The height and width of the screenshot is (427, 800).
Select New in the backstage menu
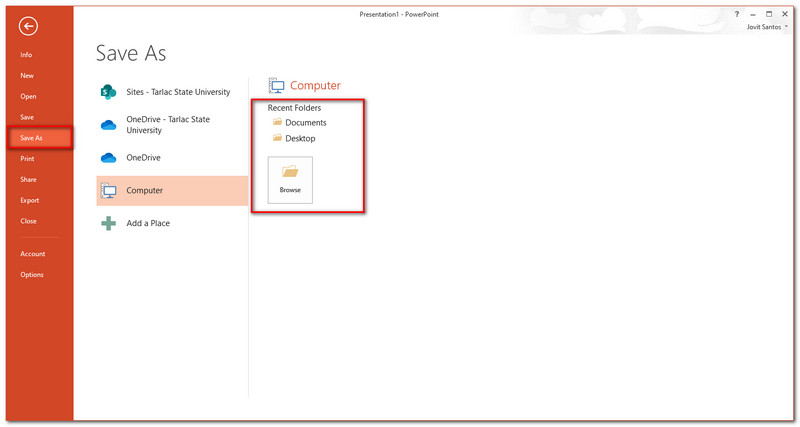click(27, 76)
